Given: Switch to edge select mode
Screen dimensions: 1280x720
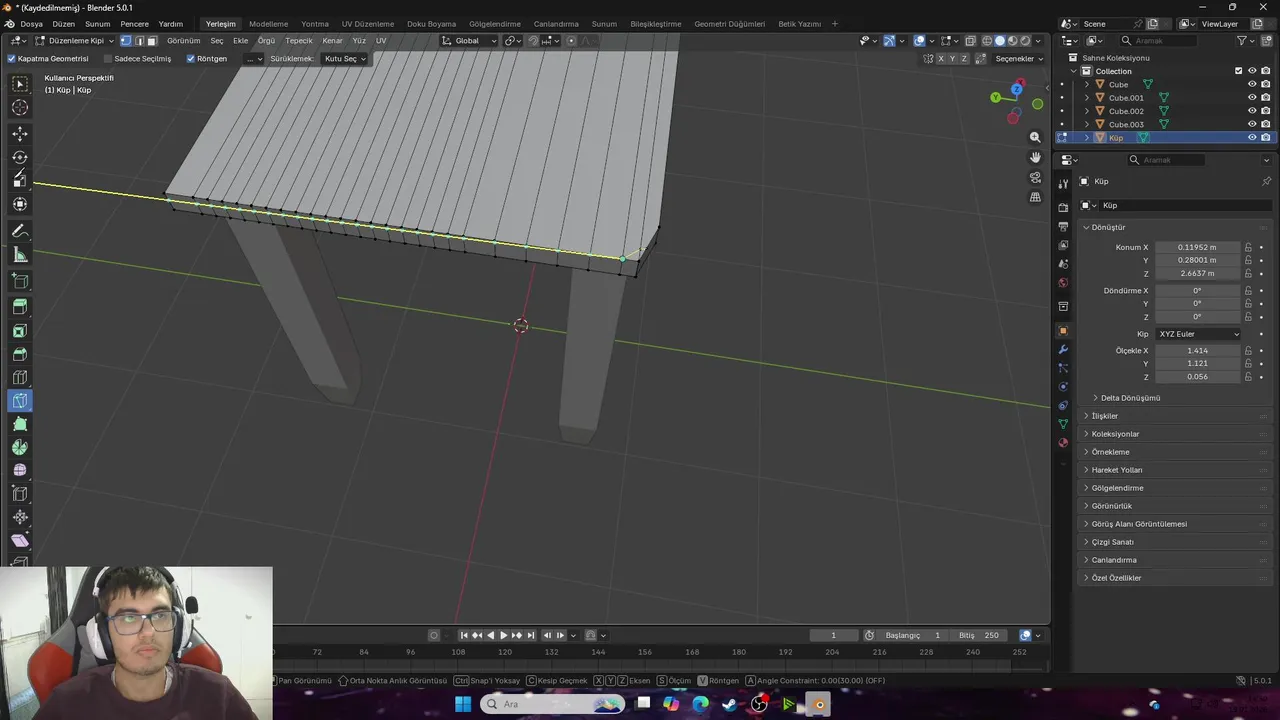Looking at the screenshot, I should 139,41.
